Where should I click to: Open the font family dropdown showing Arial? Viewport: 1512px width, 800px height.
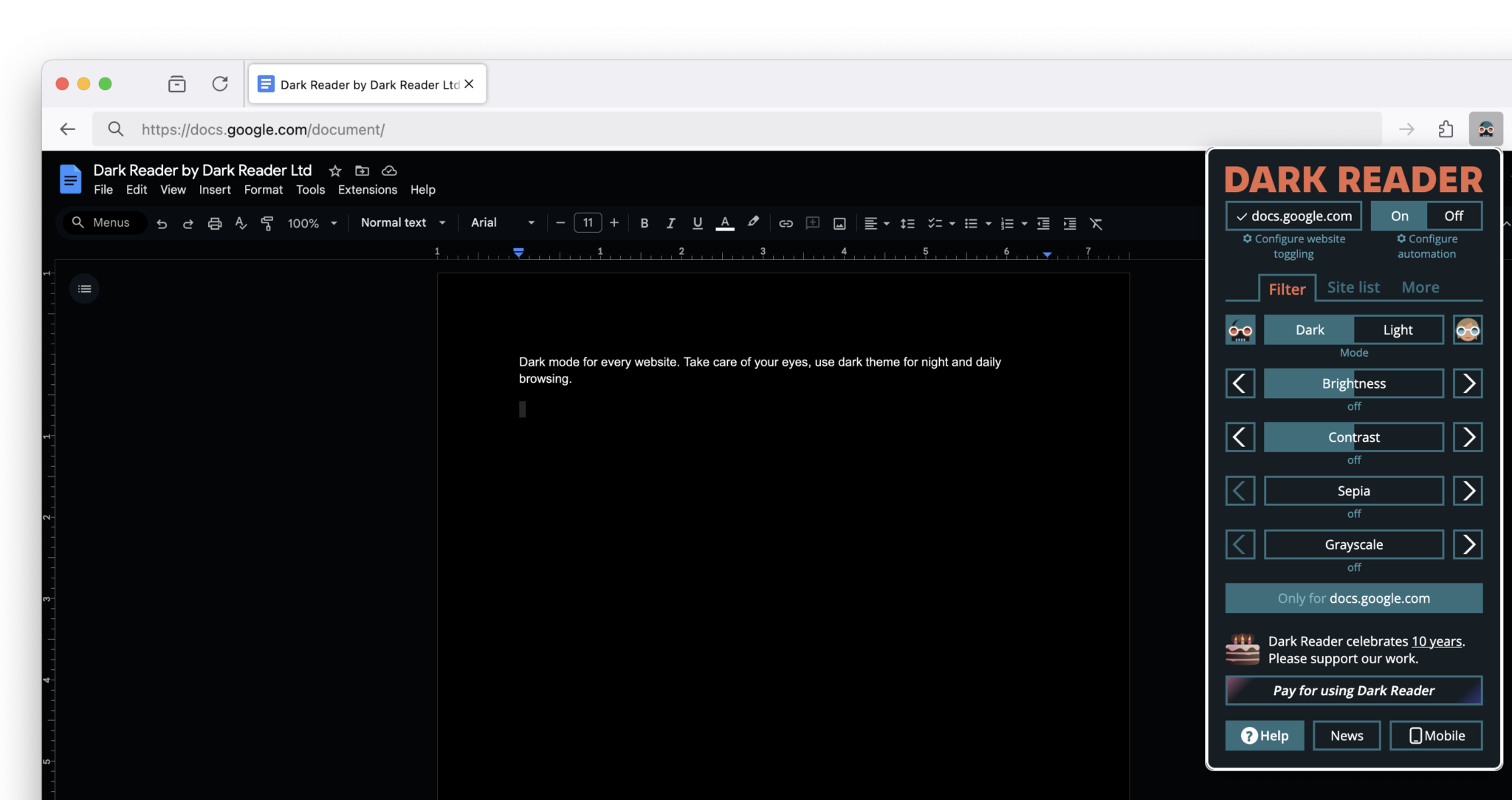point(502,222)
